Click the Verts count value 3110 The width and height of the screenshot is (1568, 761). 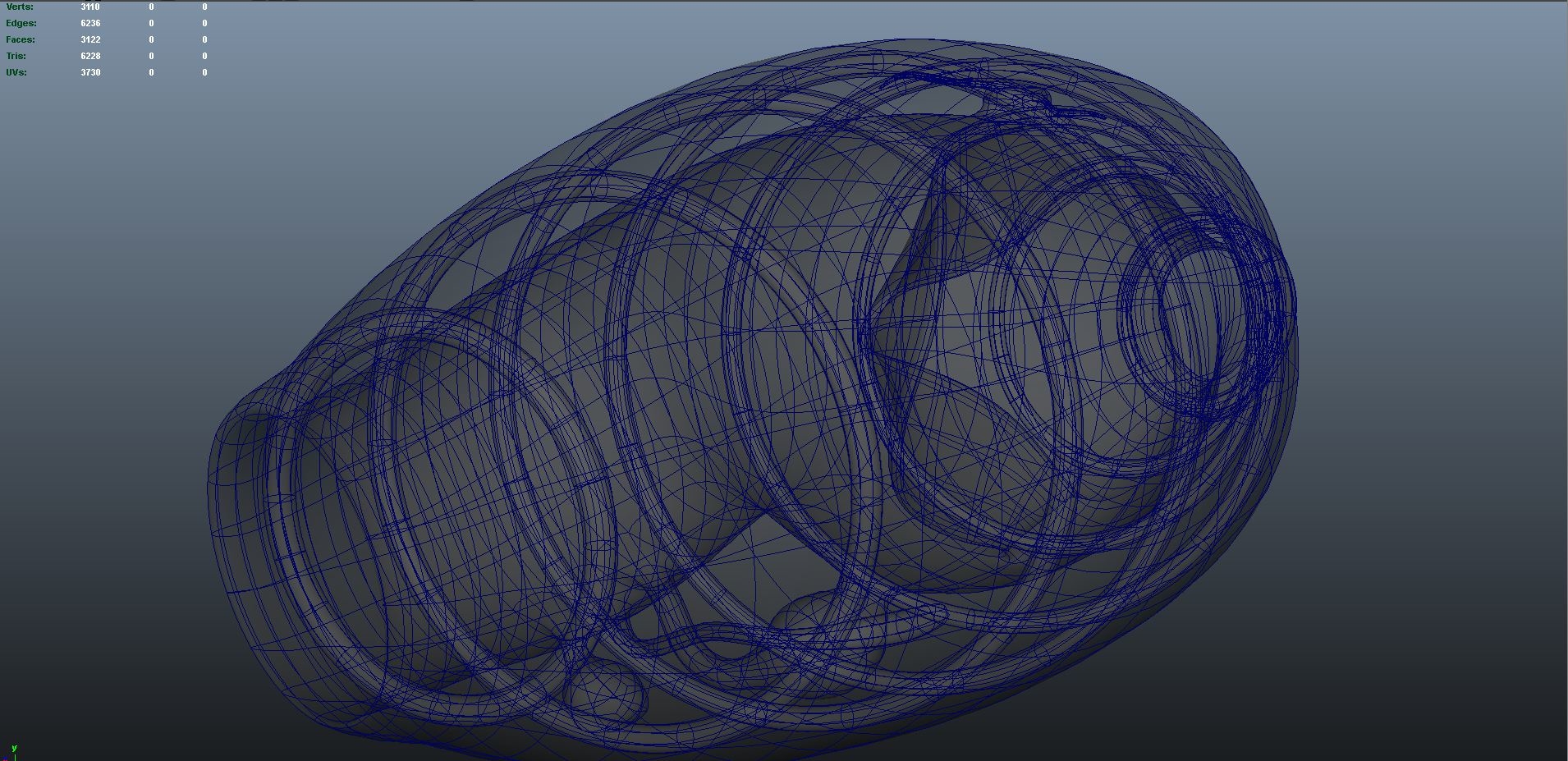[x=89, y=7]
